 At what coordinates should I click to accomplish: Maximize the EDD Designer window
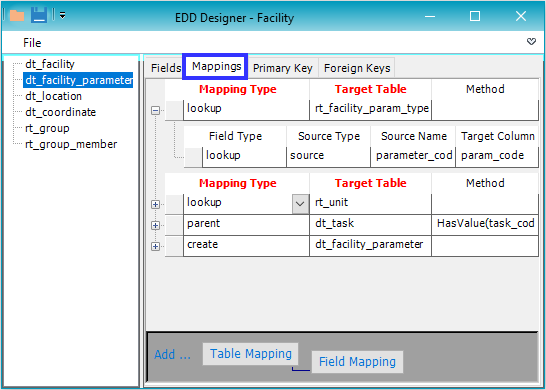[475, 16]
